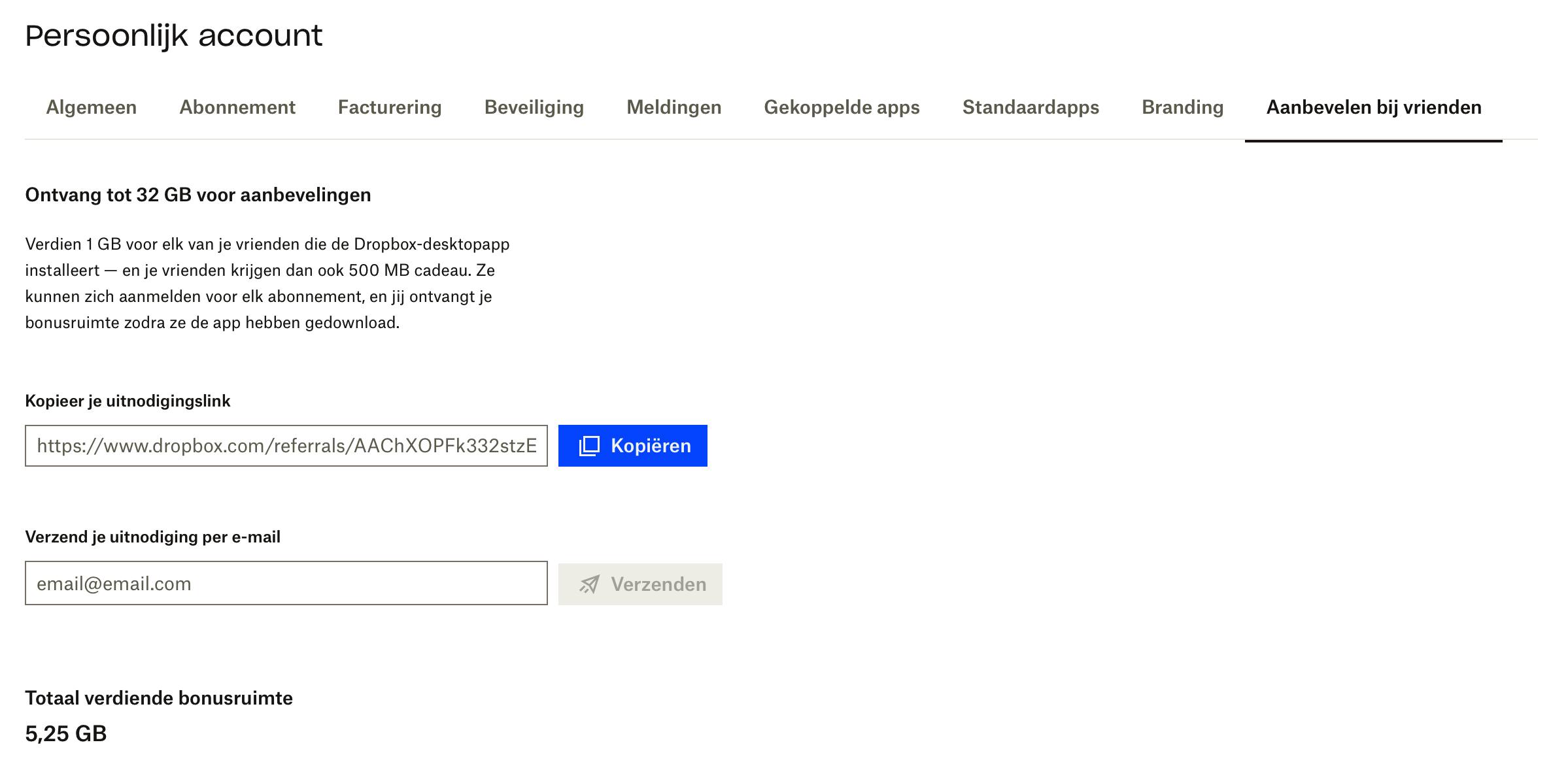Open the Algemeen tab
Viewport: 1568px width, 766px height.
(92, 107)
